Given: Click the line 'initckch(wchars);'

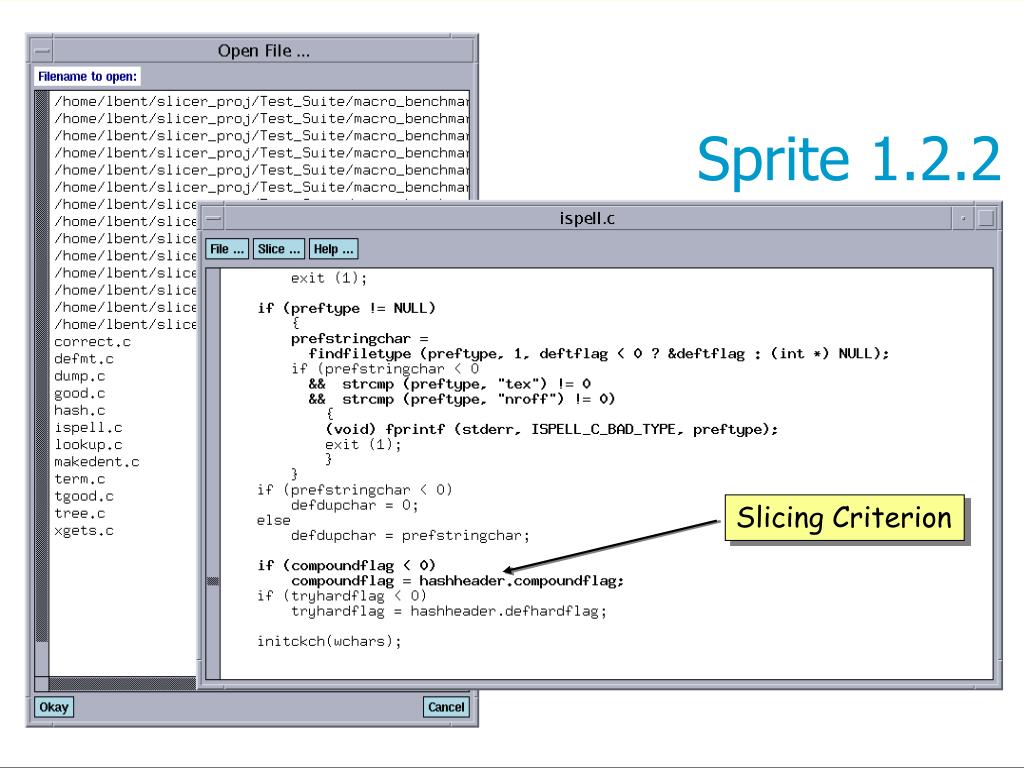Looking at the screenshot, I should pyautogui.click(x=329, y=641).
